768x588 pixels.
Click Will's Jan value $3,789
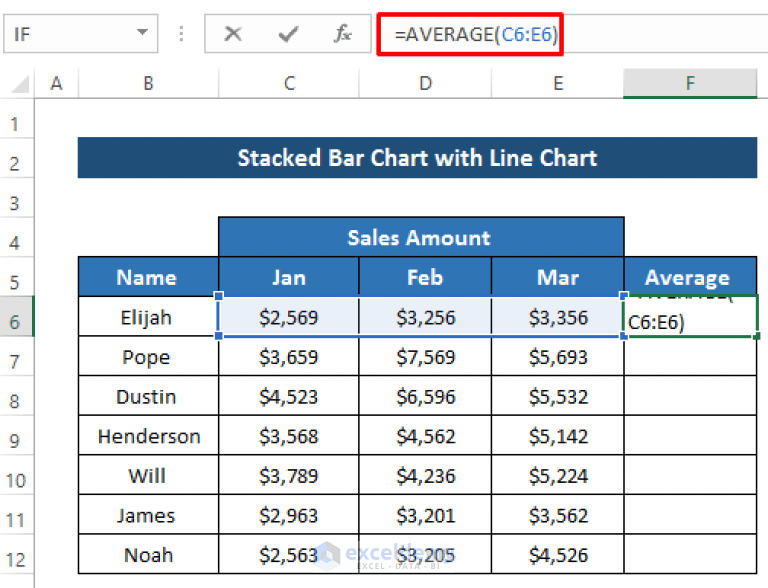[289, 475]
